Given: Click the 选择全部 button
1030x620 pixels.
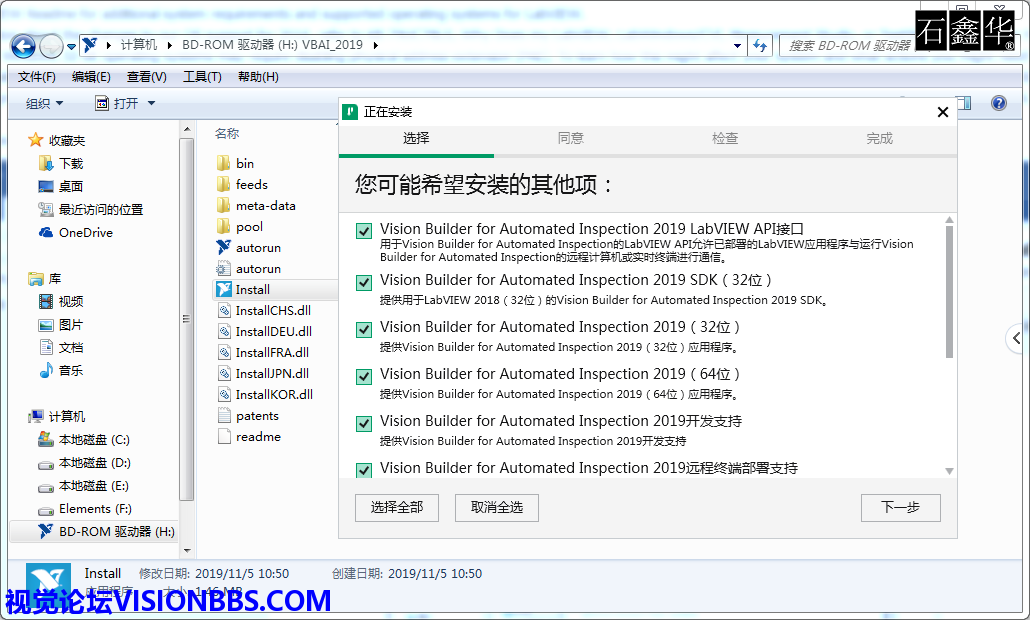Looking at the screenshot, I should [397, 508].
